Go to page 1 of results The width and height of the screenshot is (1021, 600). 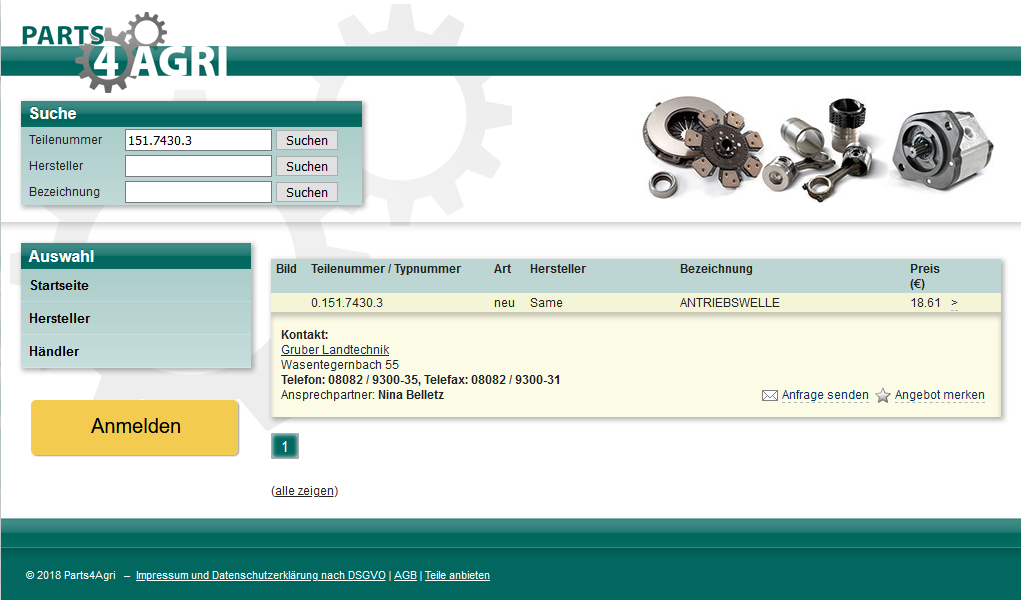click(285, 447)
